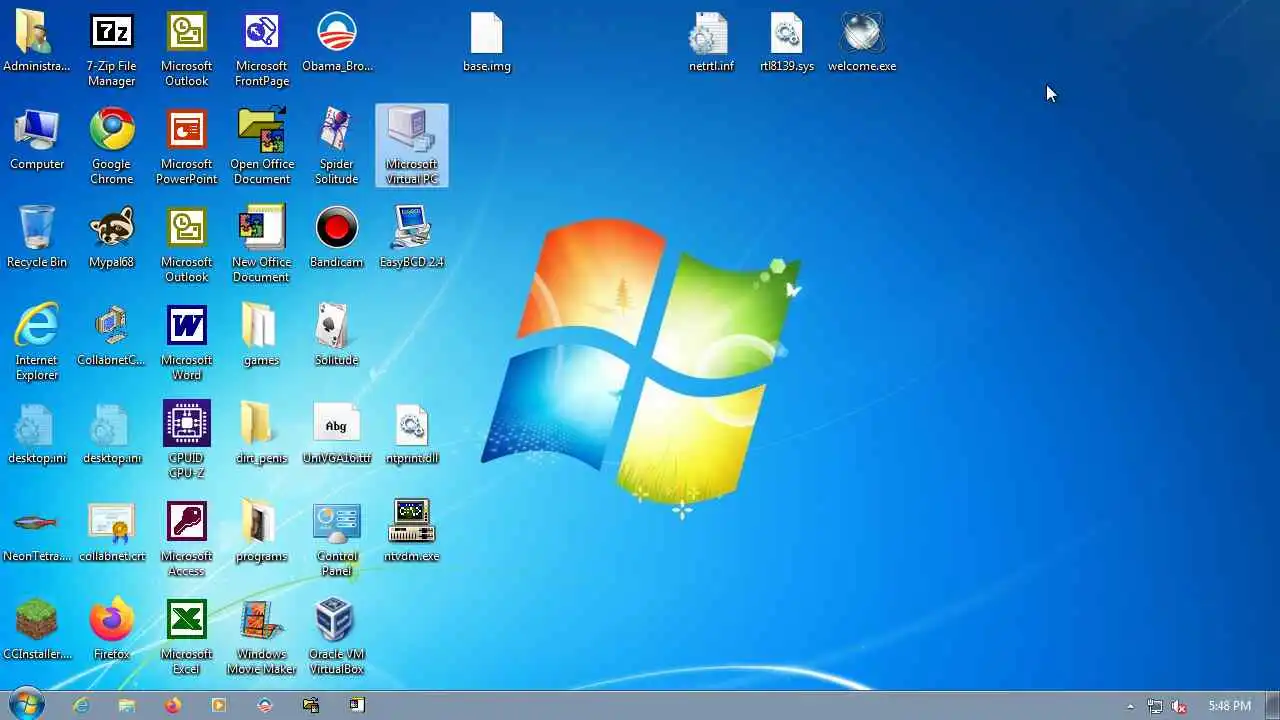Select the Control Panel icon
Viewport: 1280px width, 720px height.
(x=337, y=539)
